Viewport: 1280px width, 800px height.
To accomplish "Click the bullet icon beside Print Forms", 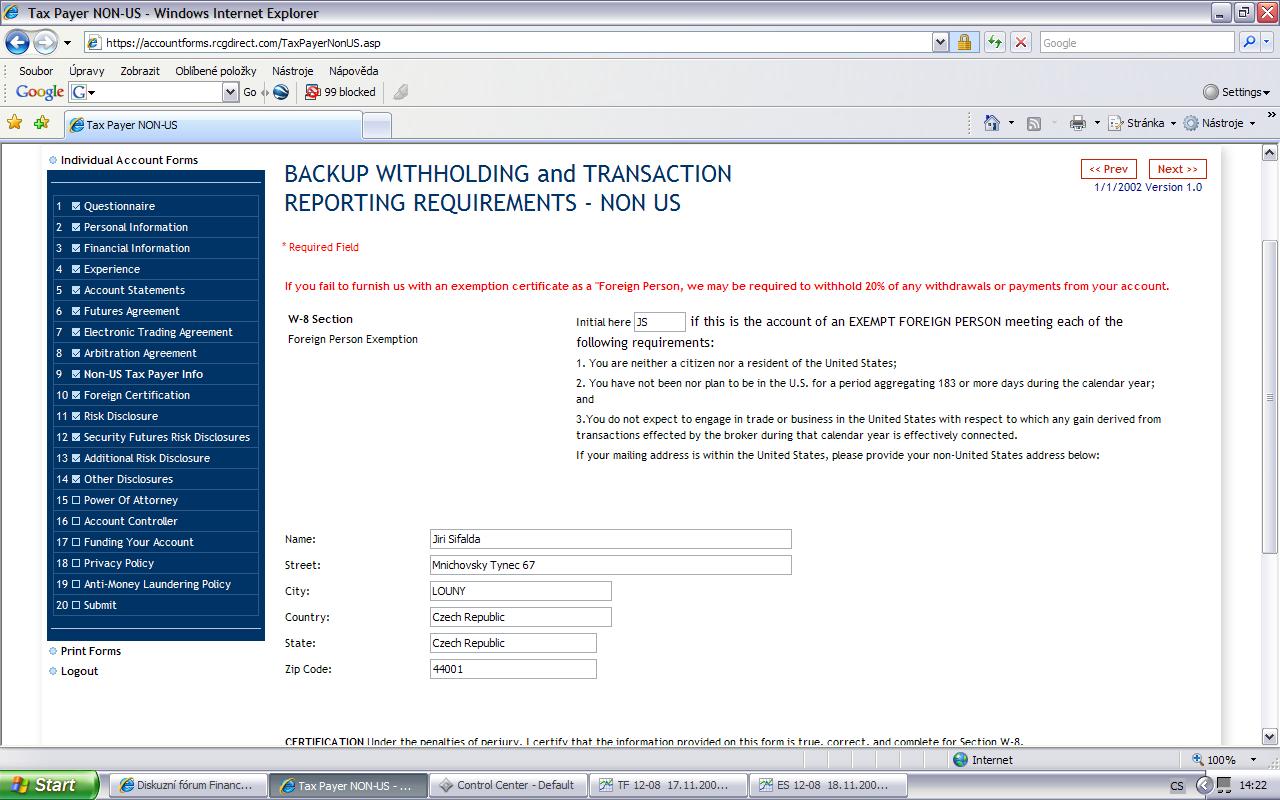I will (53, 651).
